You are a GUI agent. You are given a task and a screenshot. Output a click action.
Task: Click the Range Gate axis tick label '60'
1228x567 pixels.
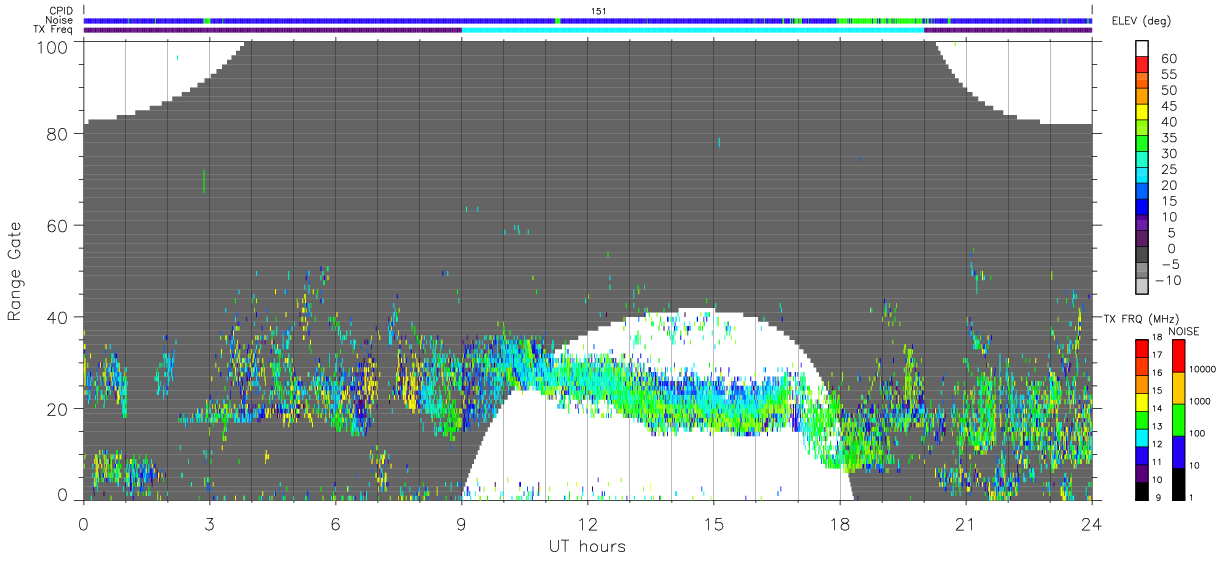click(58, 225)
